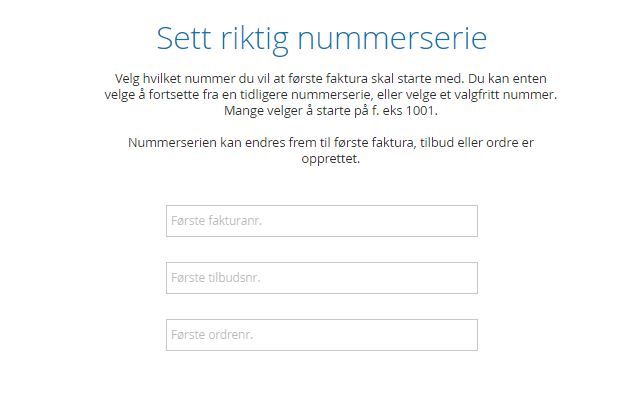Click the 'Sett riktig nummerserie' heading
Viewport: 627px width, 413px height.
[x=322, y=39]
